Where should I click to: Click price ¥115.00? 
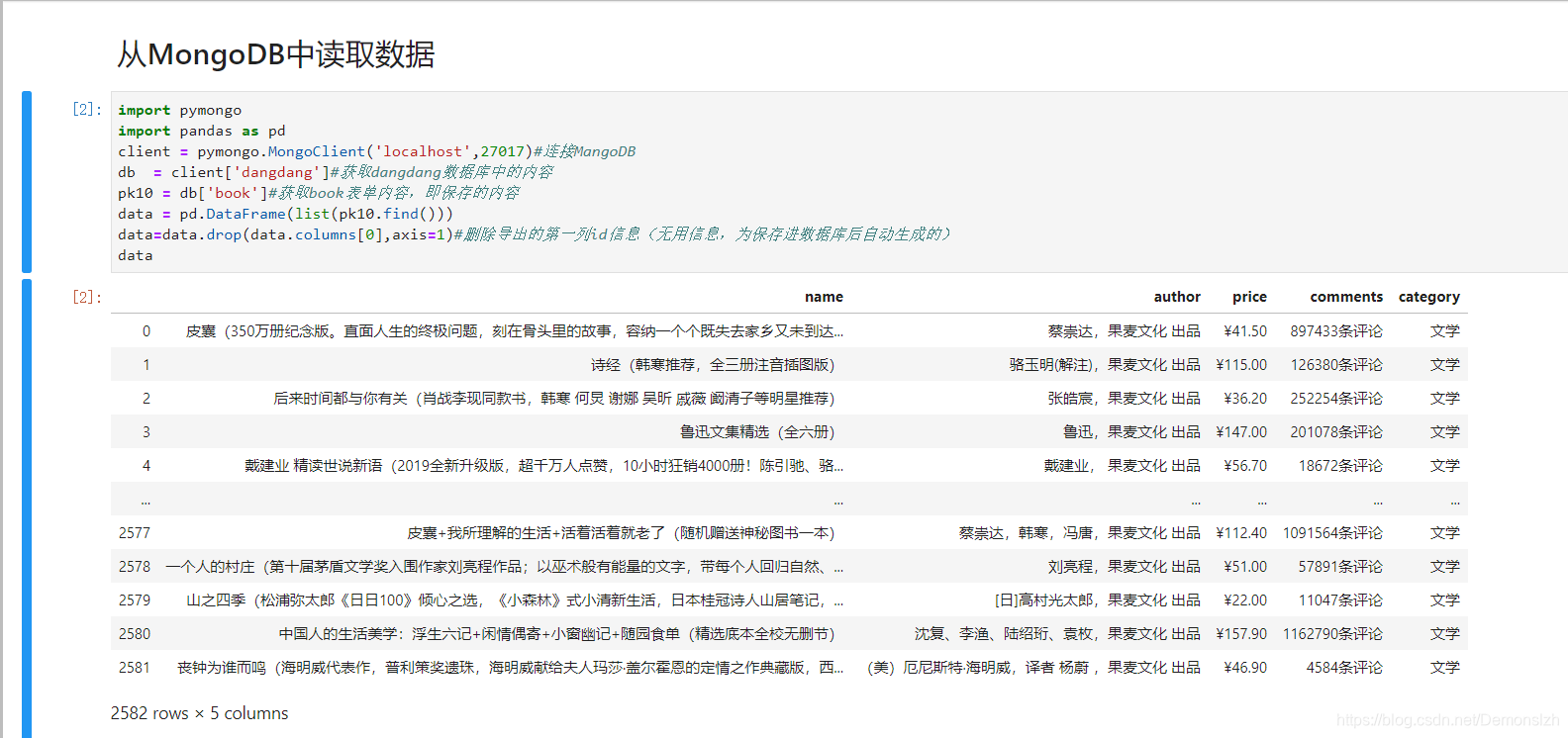[1241, 365]
